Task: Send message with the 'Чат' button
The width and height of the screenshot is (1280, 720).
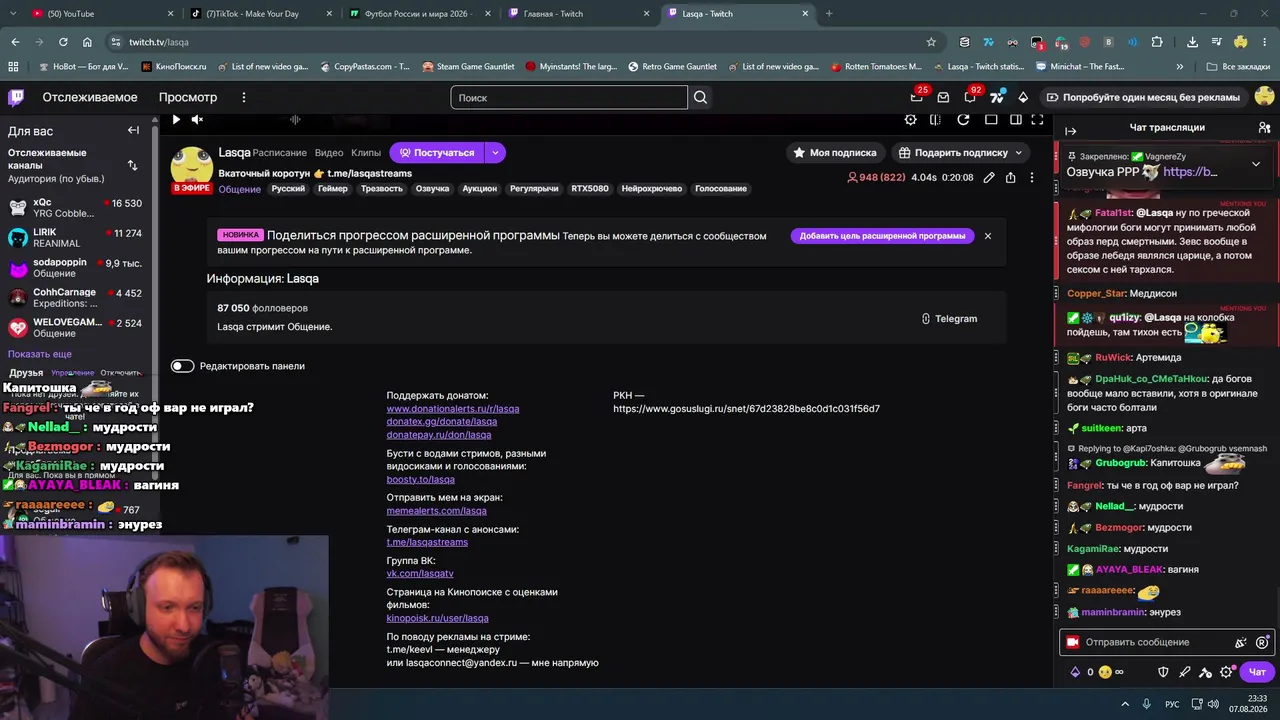Action: [1257, 672]
